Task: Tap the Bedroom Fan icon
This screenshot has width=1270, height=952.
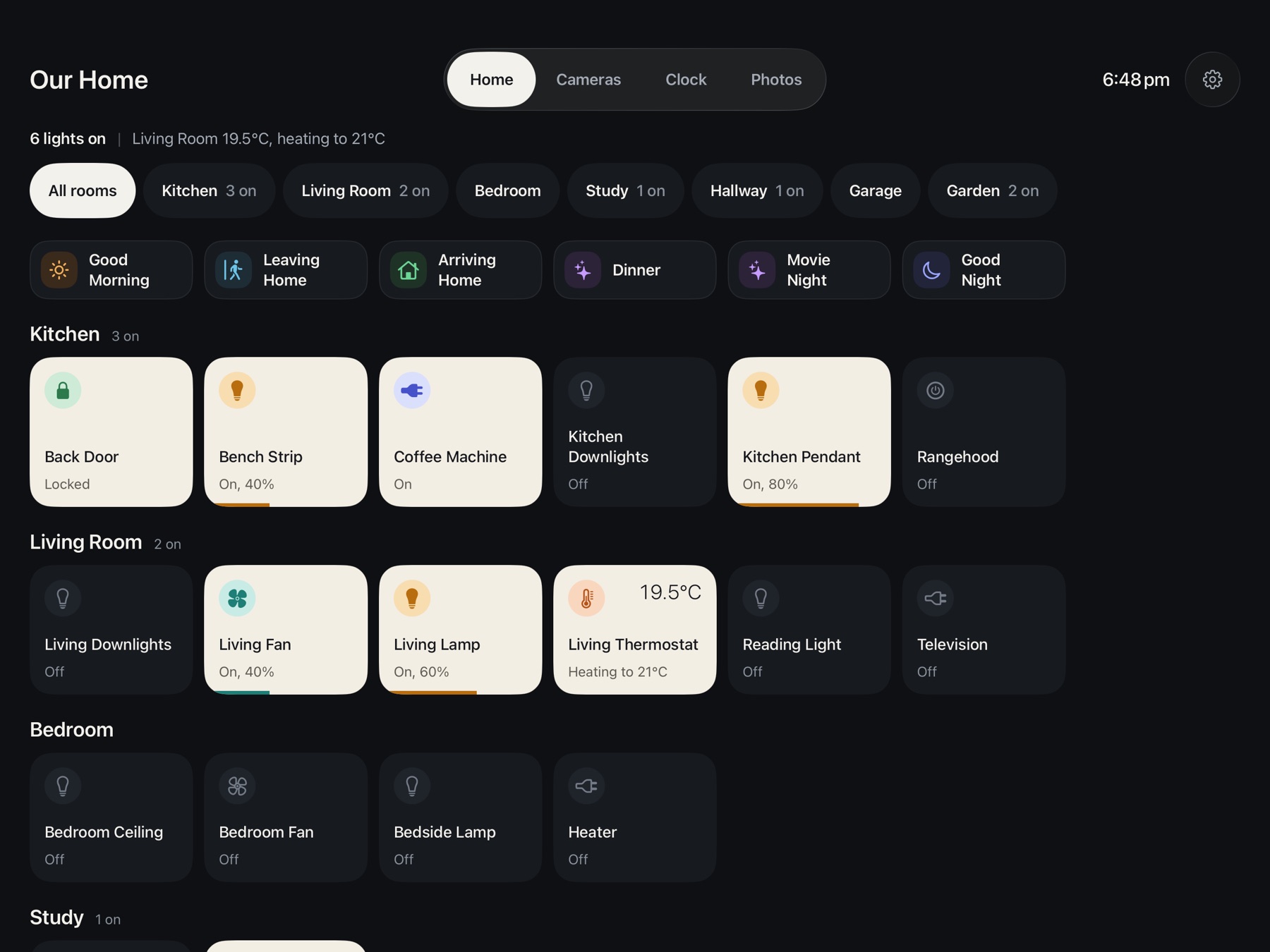Action: point(237,786)
